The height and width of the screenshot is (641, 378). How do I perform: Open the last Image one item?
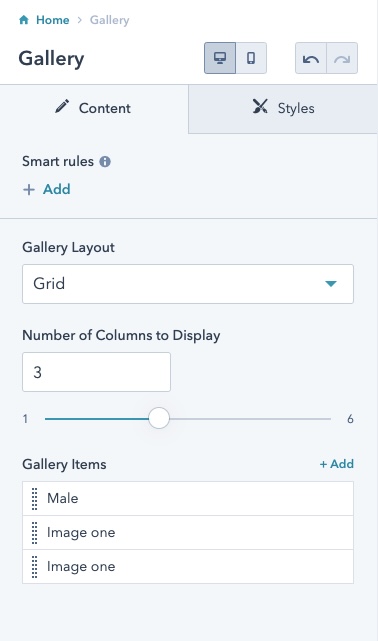pyautogui.click(x=188, y=567)
